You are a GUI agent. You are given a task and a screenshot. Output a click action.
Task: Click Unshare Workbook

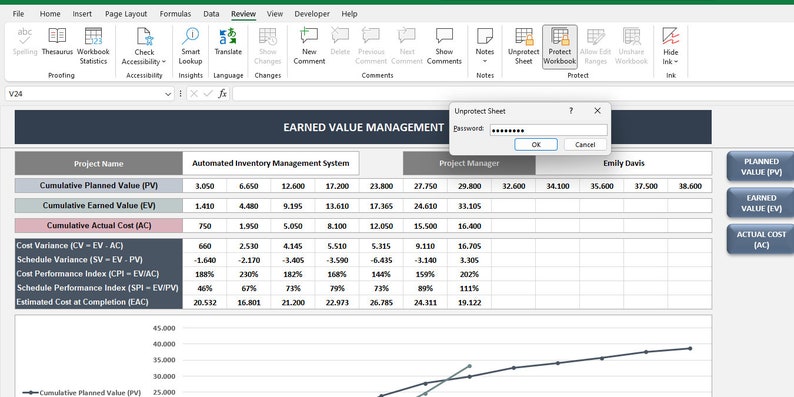(631, 46)
